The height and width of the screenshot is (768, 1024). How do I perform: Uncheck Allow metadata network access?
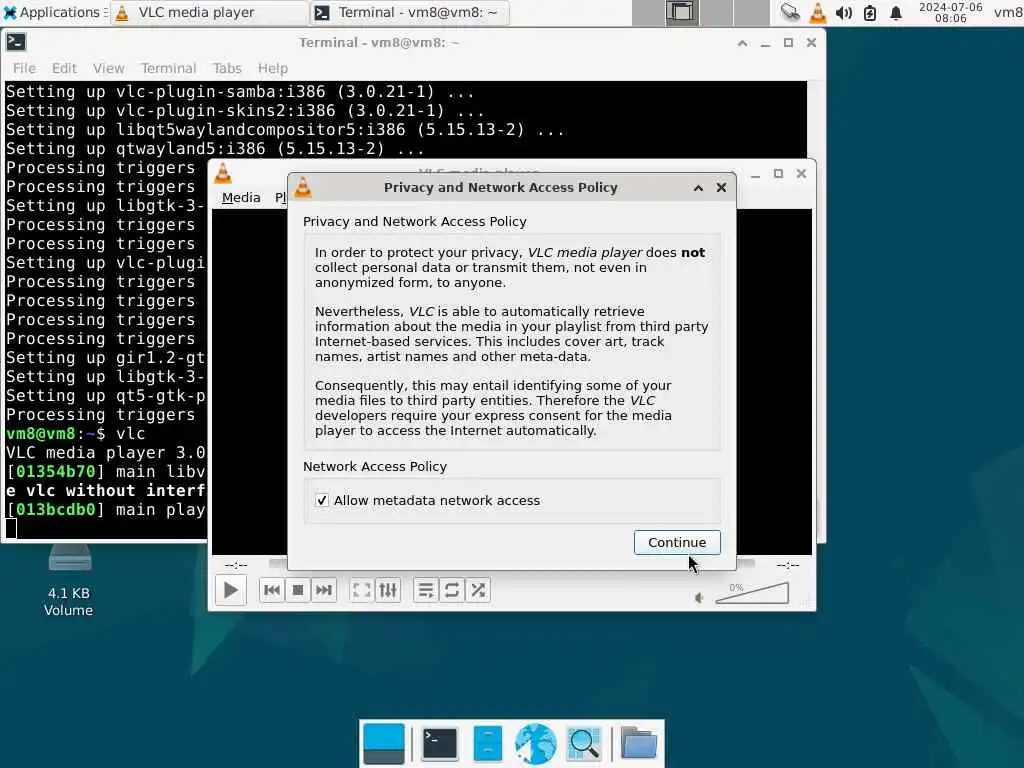click(322, 500)
